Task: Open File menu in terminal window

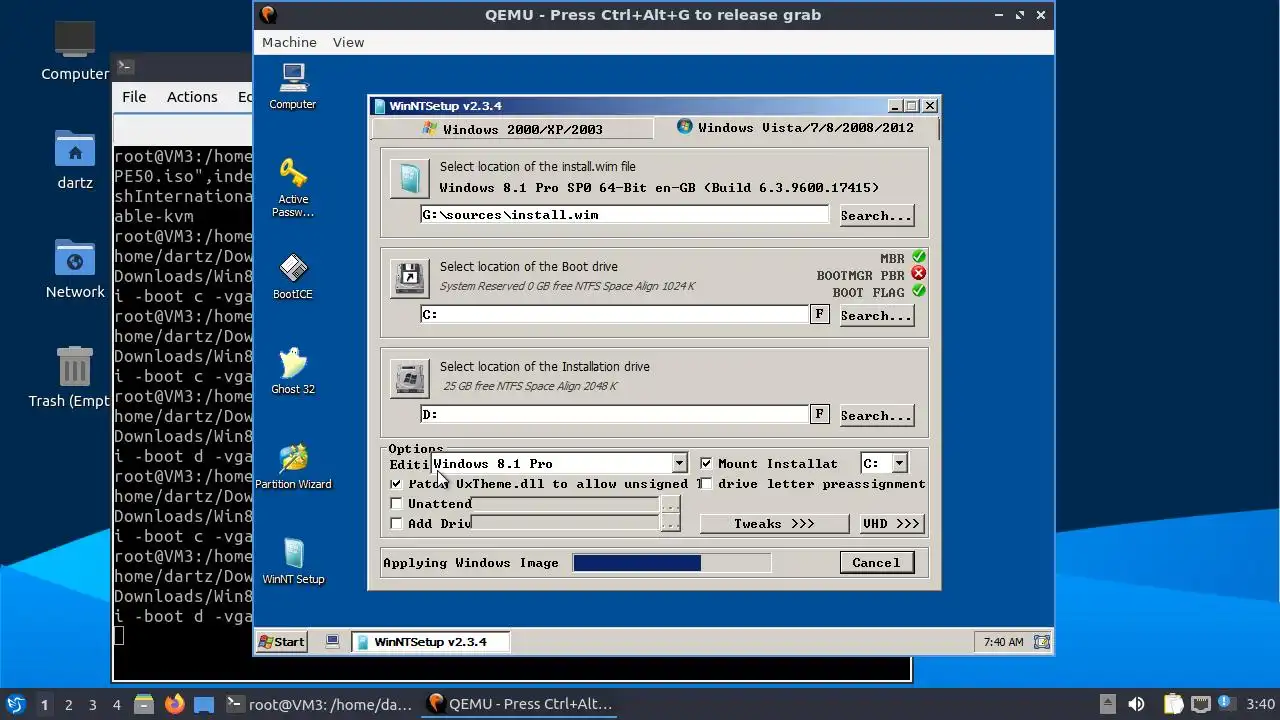Action: coord(134,97)
